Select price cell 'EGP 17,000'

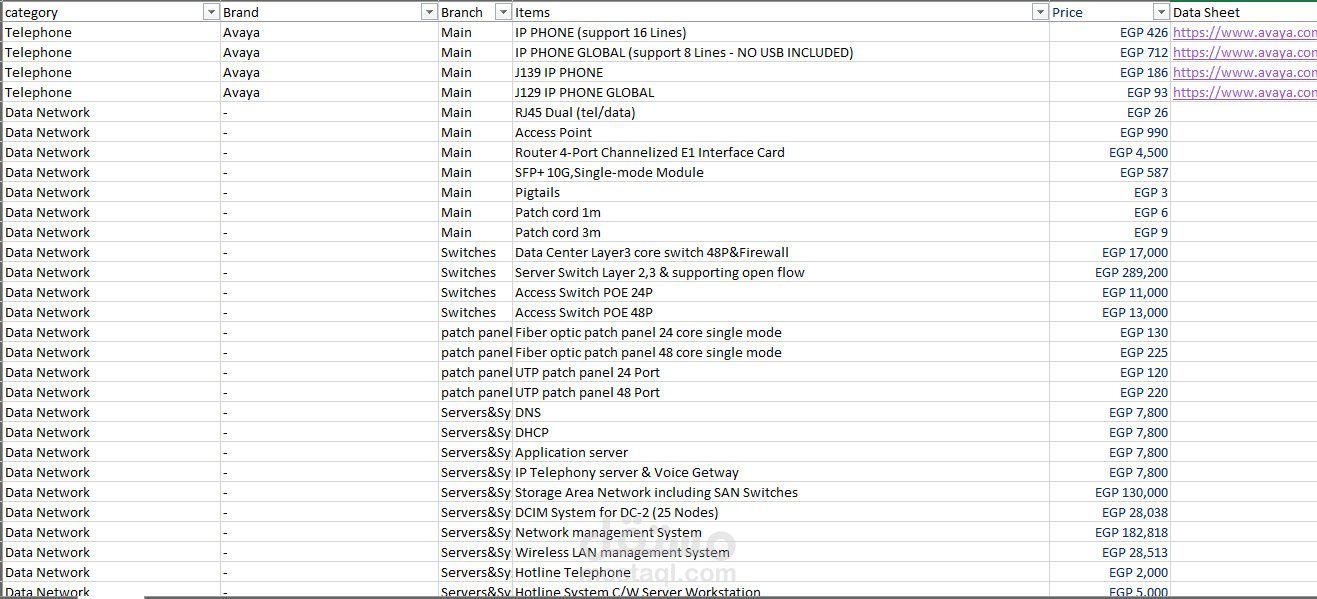pyautogui.click(x=1110, y=252)
